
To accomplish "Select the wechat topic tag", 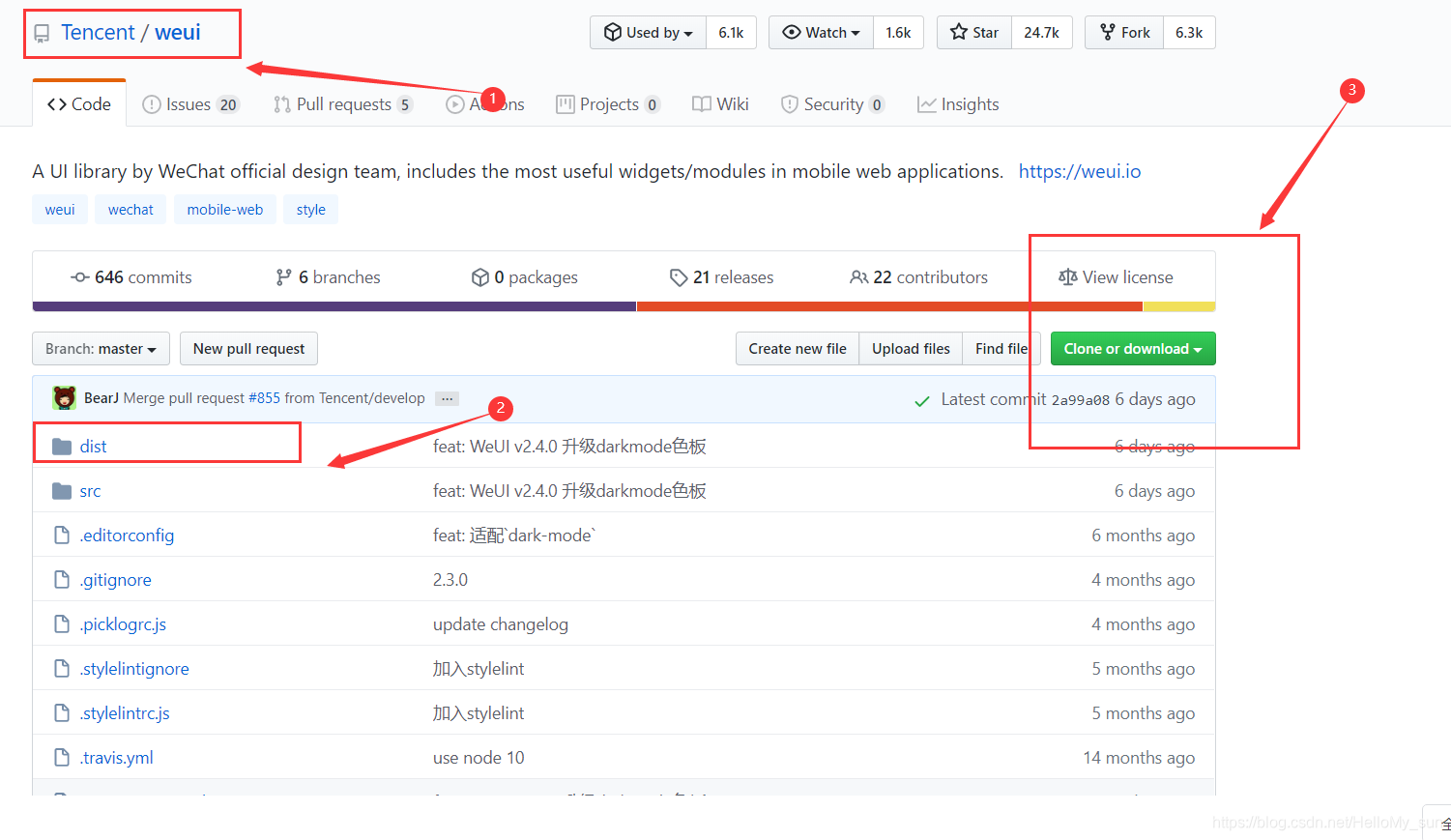I will [x=131, y=209].
